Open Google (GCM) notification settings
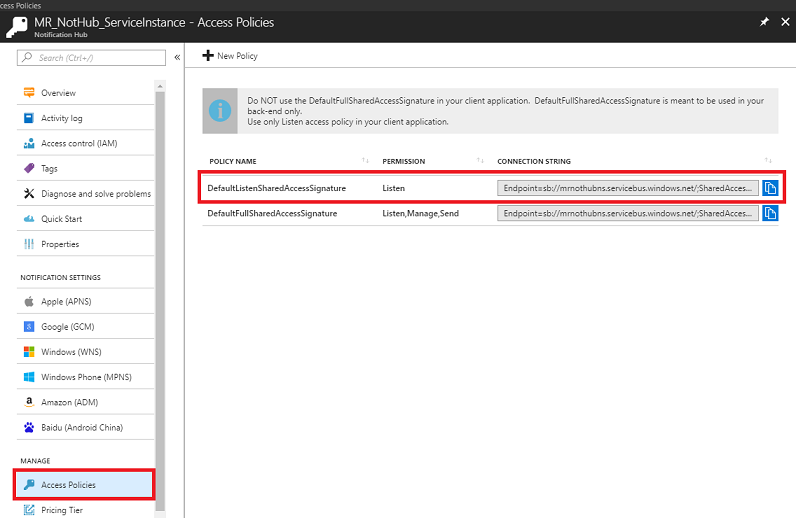This screenshot has height=518, width=796. (x=68, y=326)
